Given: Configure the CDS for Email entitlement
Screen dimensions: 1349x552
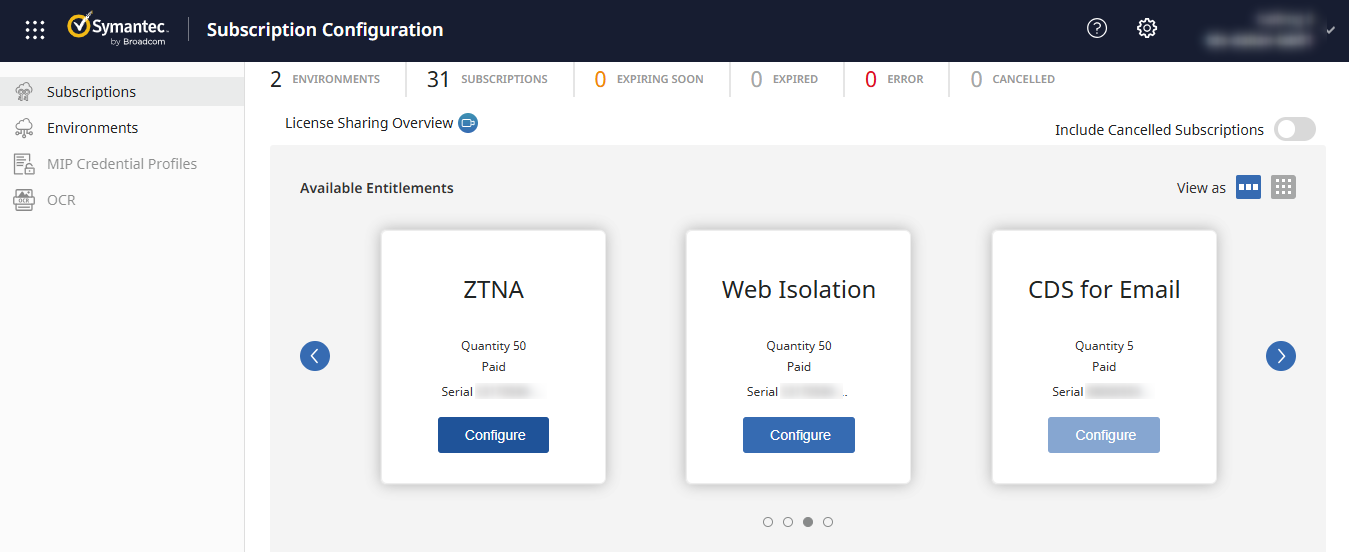Looking at the screenshot, I should coord(1104,435).
